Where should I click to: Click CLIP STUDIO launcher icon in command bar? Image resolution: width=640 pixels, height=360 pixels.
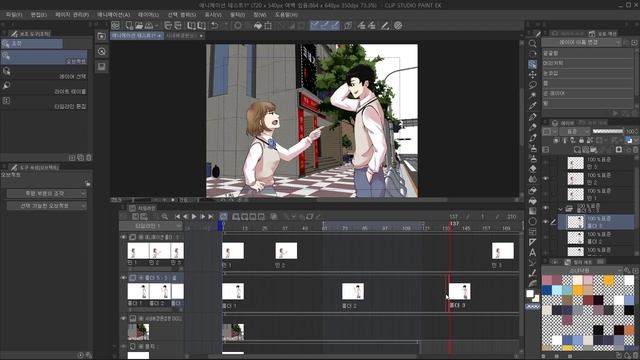pos(116,25)
